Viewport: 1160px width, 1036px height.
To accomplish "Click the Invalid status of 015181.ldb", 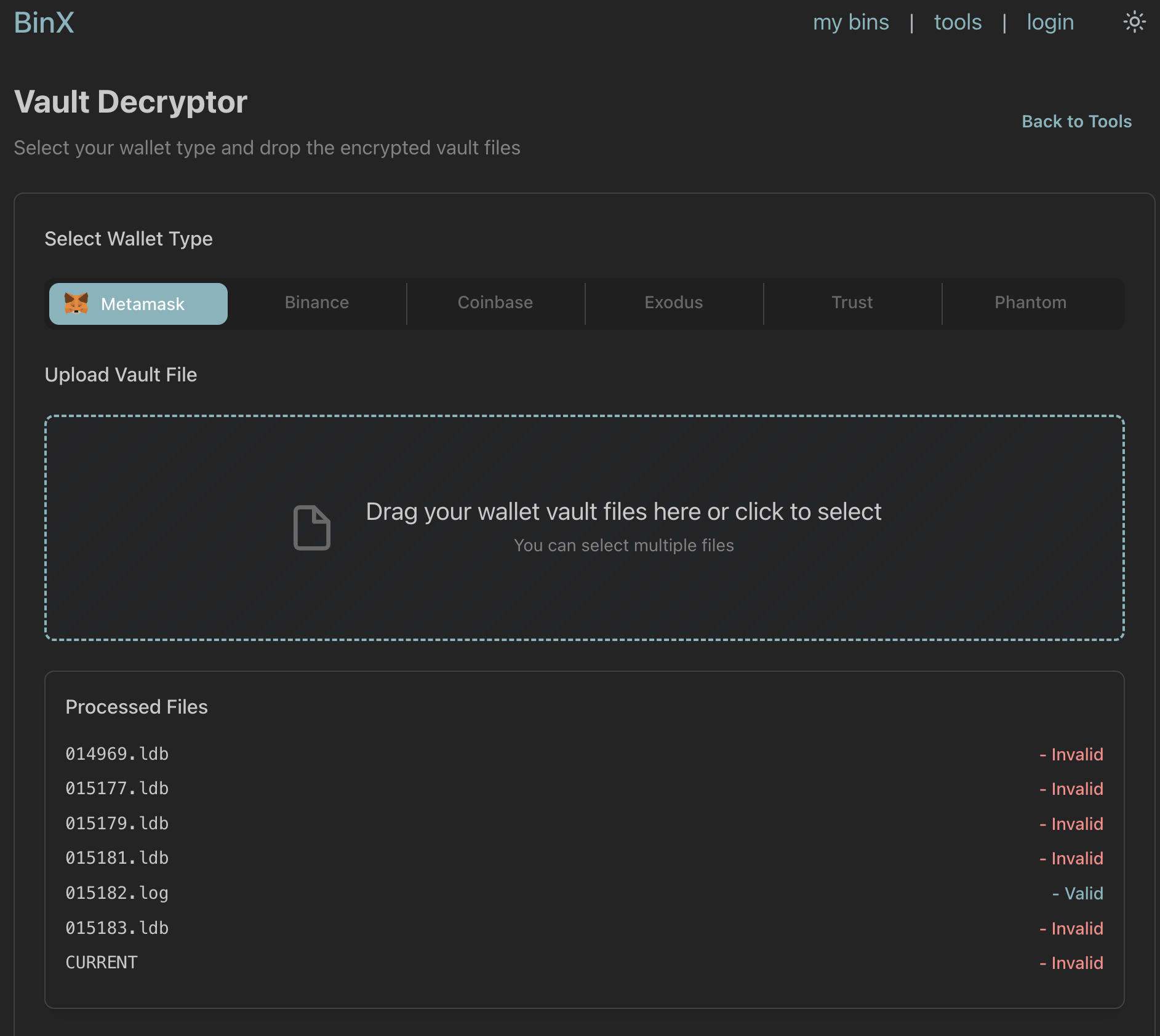I will [x=1071, y=858].
